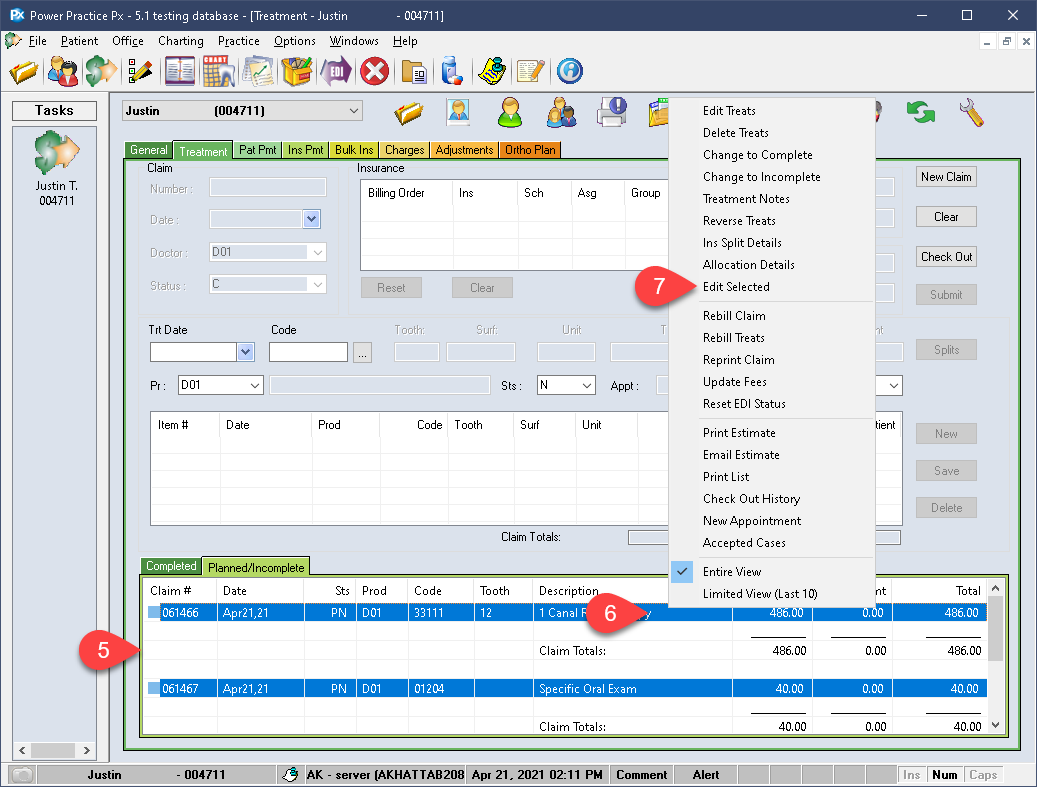Click the Justin T. dollar icon in Tasks
Image resolution: width=1037 pixels, height=787 pixels.
[x=57, y=153]
